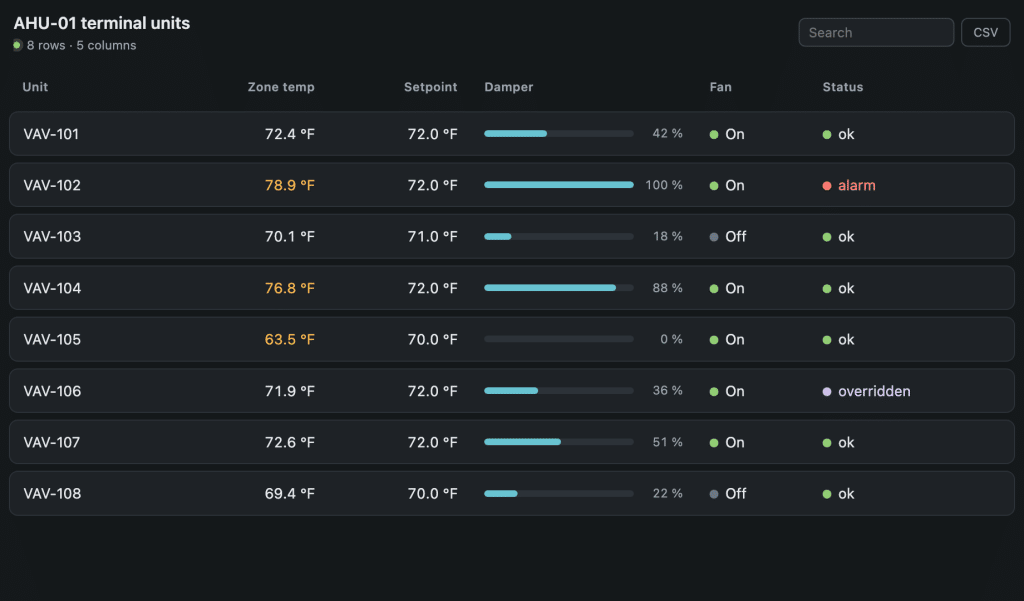This screenshot has width=1024, height=601.
Task: Click the green fan dot in VAV-106 row
Action: (x=714, y=392)
